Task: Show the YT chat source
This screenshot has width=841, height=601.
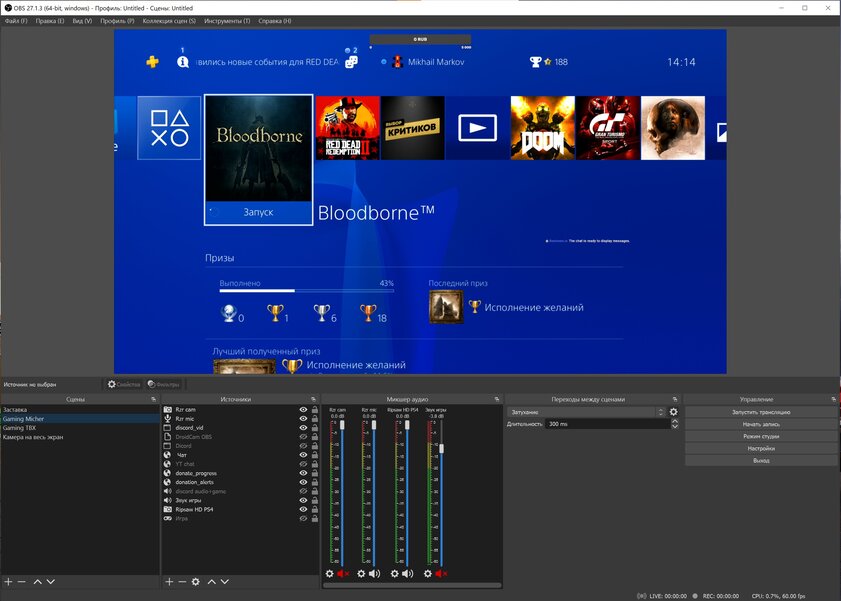Action: [x=303, y=464]
